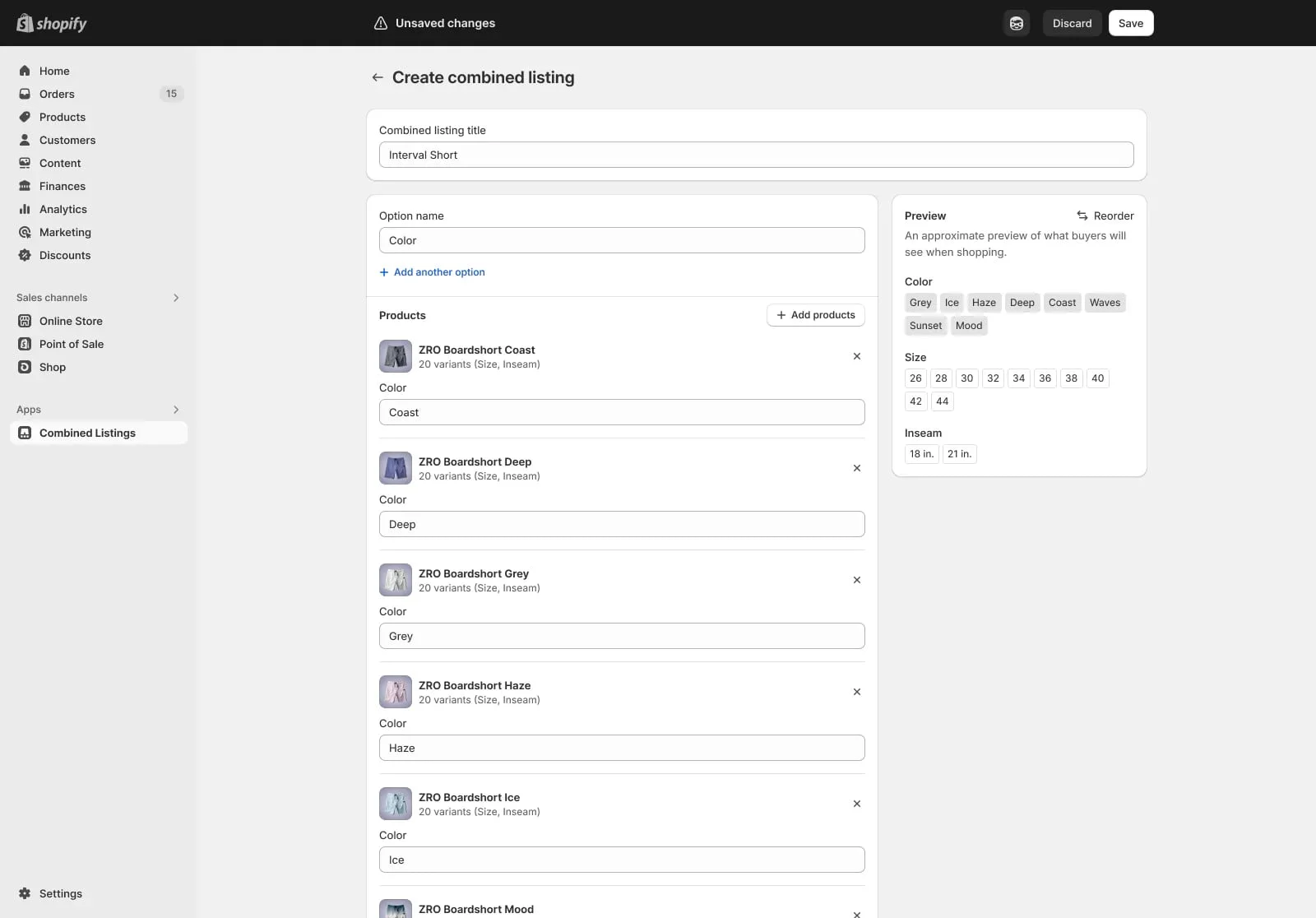This screenshot has height=918, width=1316.
Task: Click the Shopify logo
Action: coord(51,23)
